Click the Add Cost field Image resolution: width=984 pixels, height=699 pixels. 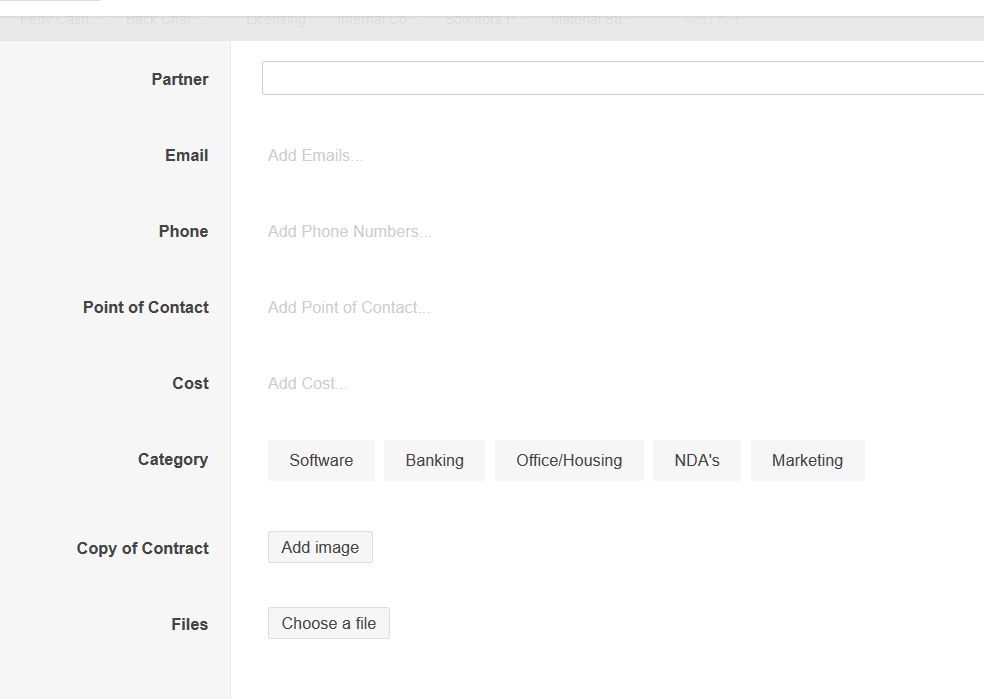coord(308,384)
